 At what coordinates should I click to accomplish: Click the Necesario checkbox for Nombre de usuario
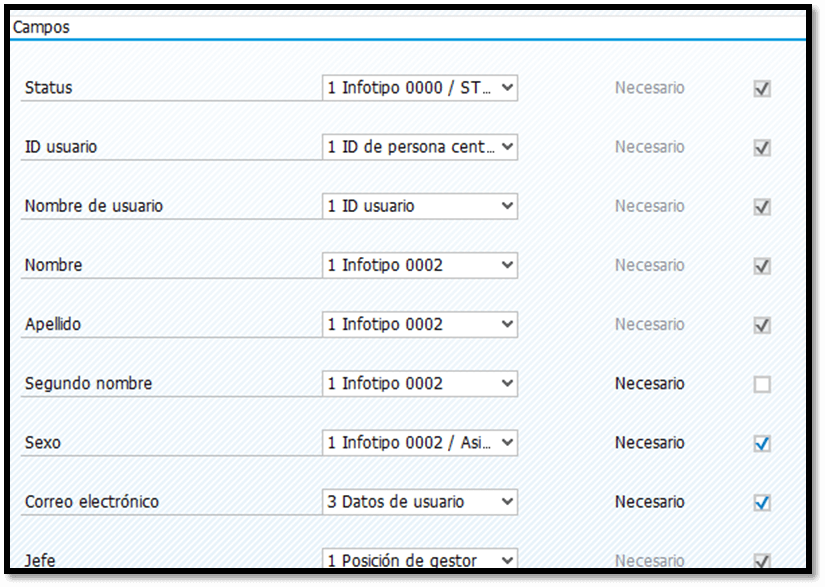[762, 207]
